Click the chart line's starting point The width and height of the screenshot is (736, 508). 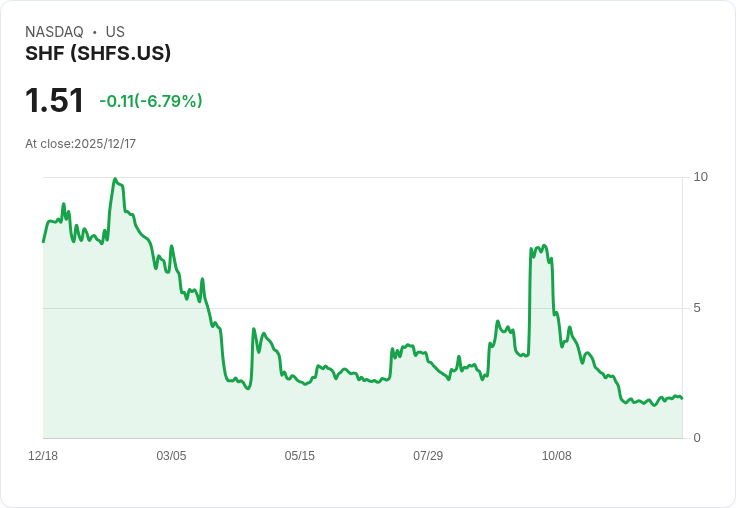coord(44,242)
